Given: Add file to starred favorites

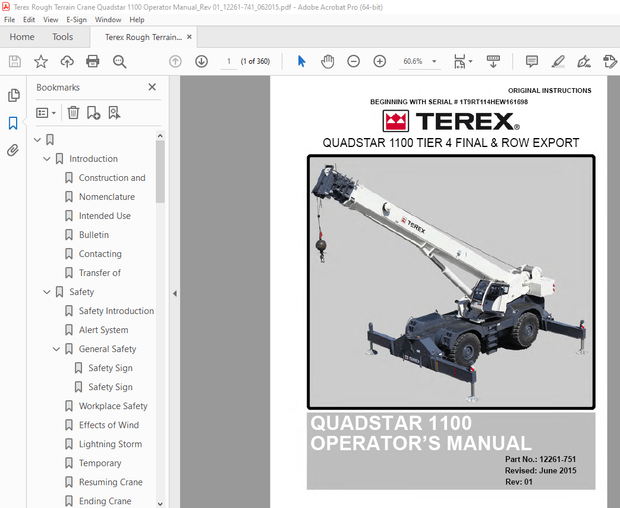Looking at the screenshot, I should (x=41, y=61).
